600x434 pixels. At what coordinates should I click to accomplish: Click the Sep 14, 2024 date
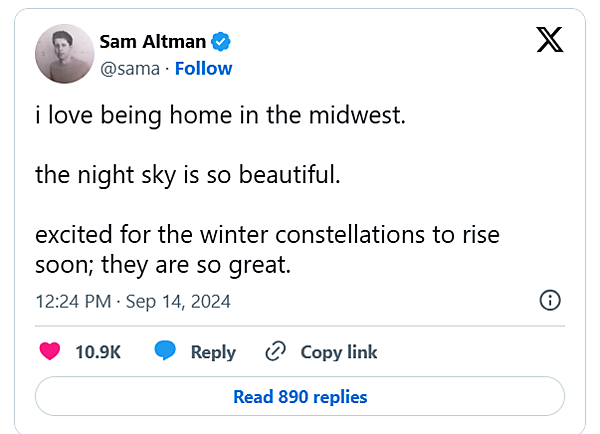(x=178, y=300)
